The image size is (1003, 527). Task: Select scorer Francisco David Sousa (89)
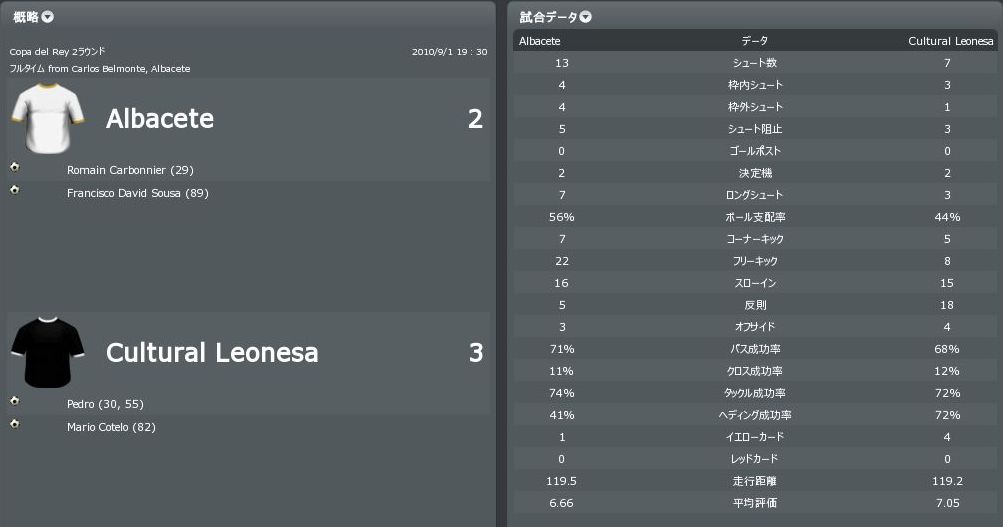tap(138, 193)
